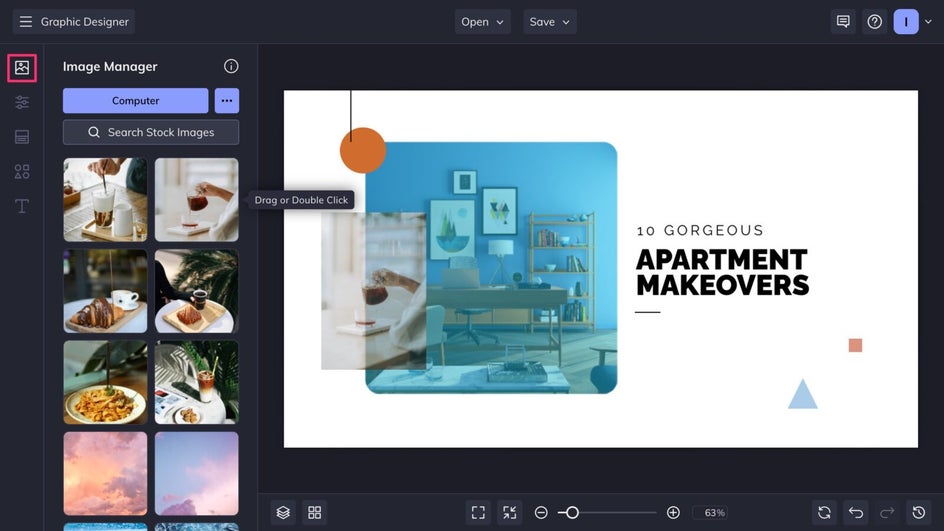This screenshot has height=531, width=944.
Task: Redo the last action
Action: pyautogui.click(x=887, y=512)
